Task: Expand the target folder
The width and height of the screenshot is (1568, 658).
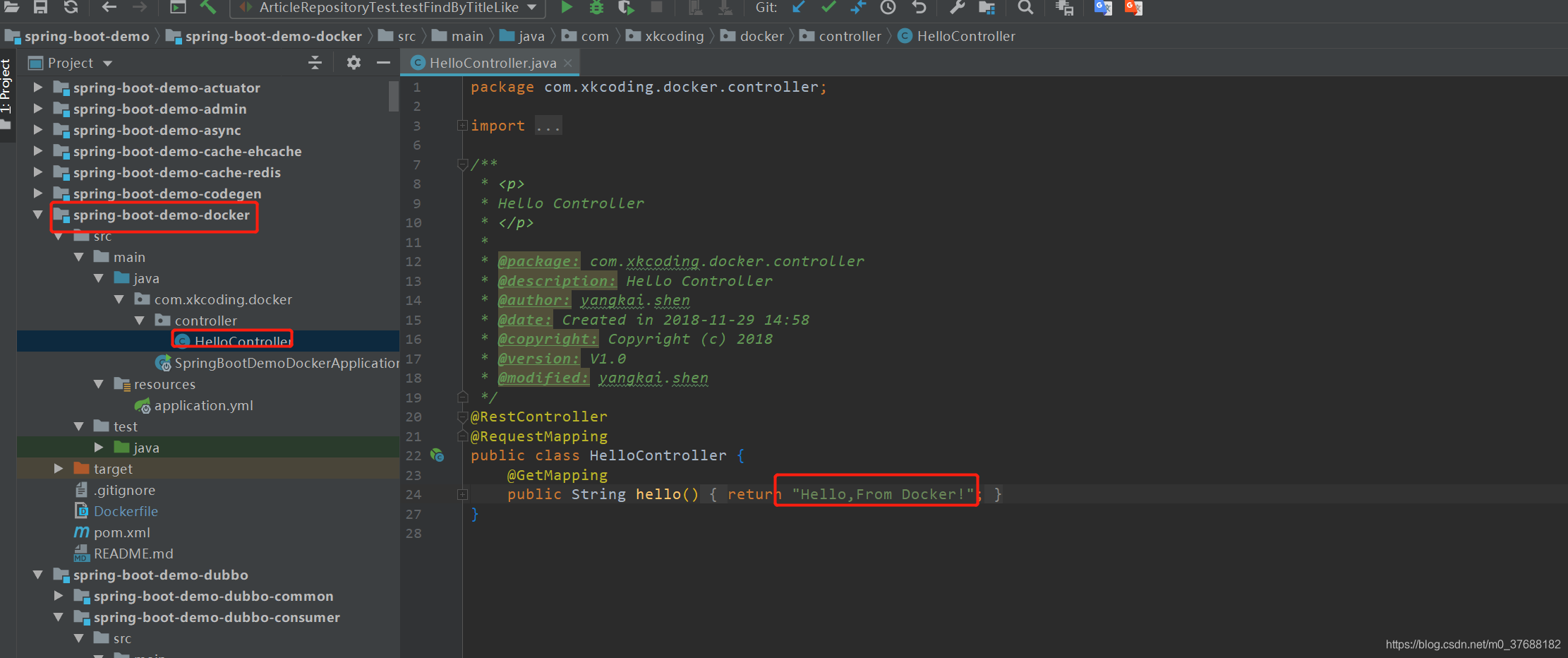Action: point(59,469)
